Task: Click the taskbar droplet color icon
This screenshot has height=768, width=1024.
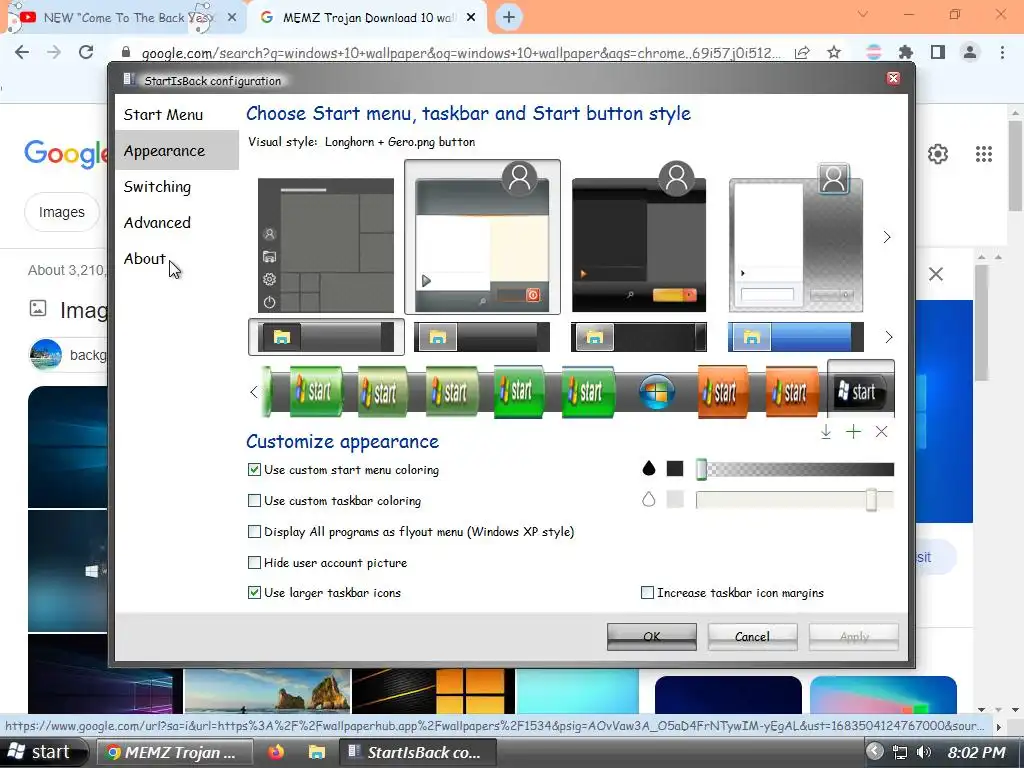Action: tap(648, 500)
